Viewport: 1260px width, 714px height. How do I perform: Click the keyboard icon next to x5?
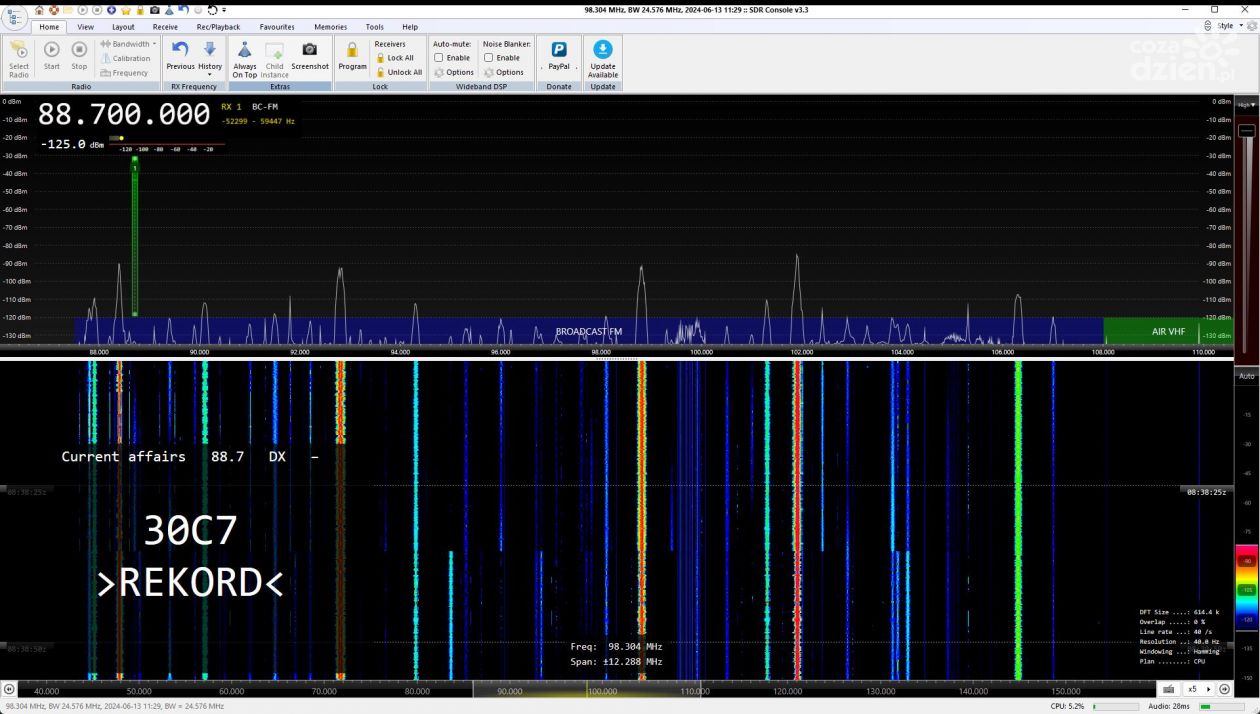pos(1169,690)
